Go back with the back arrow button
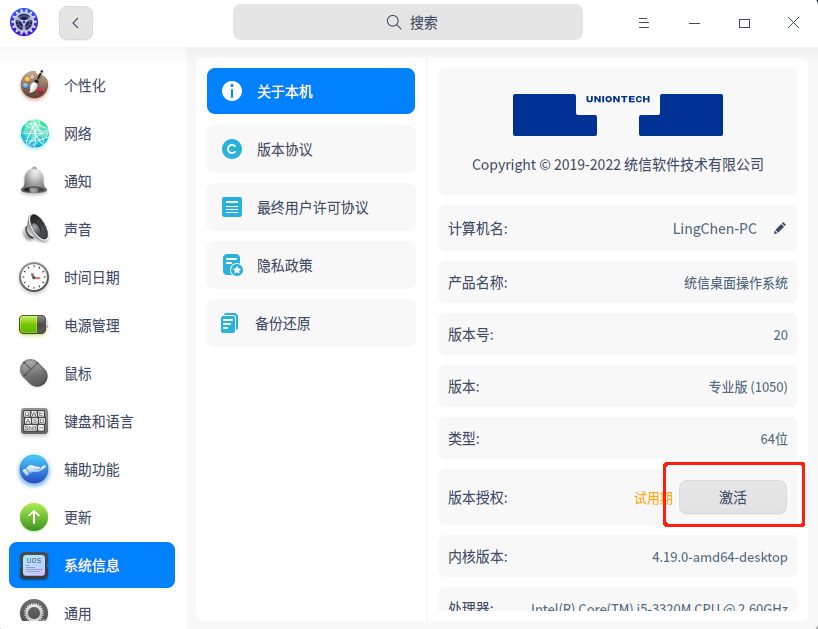The height and width of the screenshot is (629, 818). pos(76,23)
